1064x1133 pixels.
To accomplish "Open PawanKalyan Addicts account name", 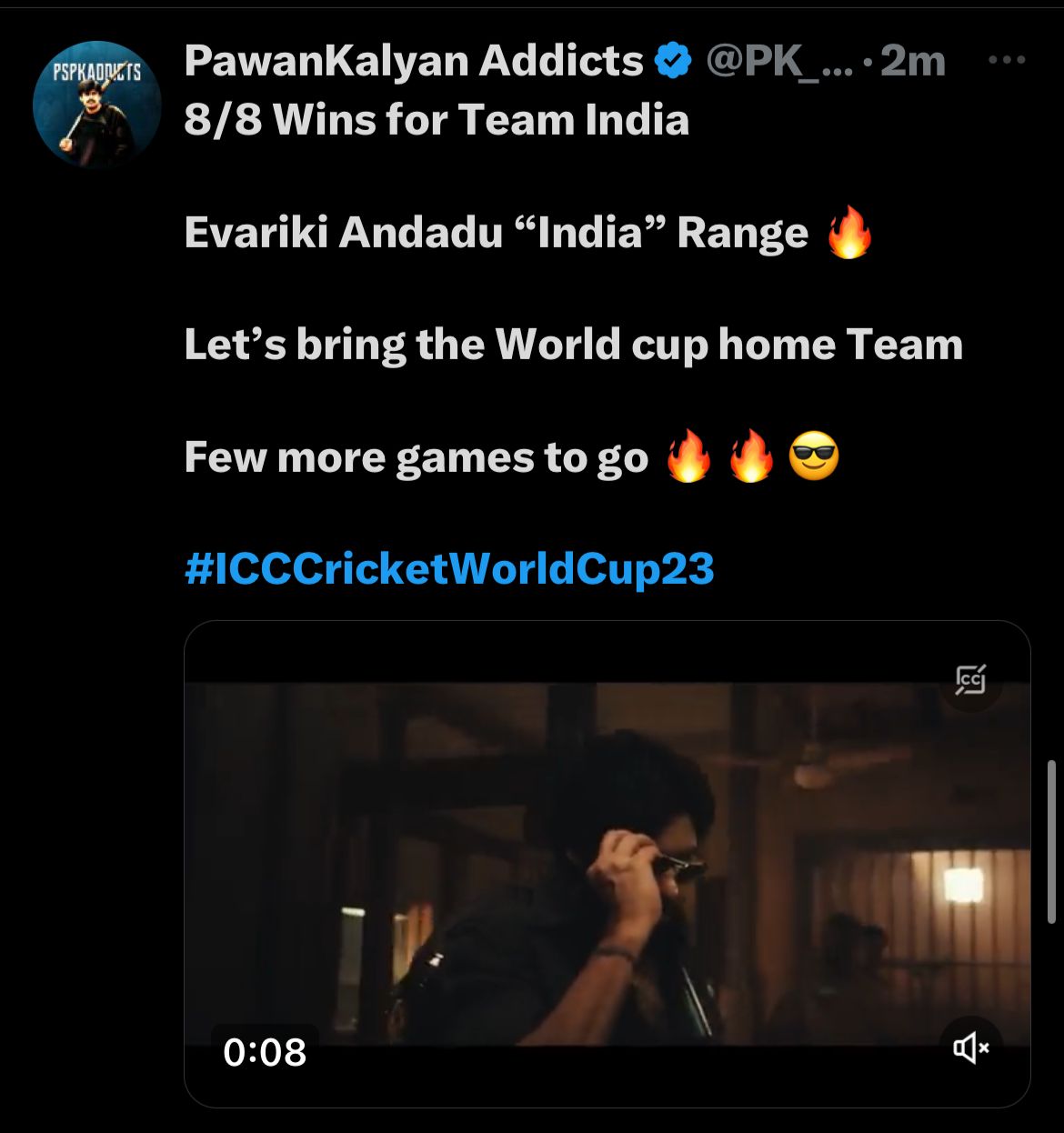I will tap(414, 62).
